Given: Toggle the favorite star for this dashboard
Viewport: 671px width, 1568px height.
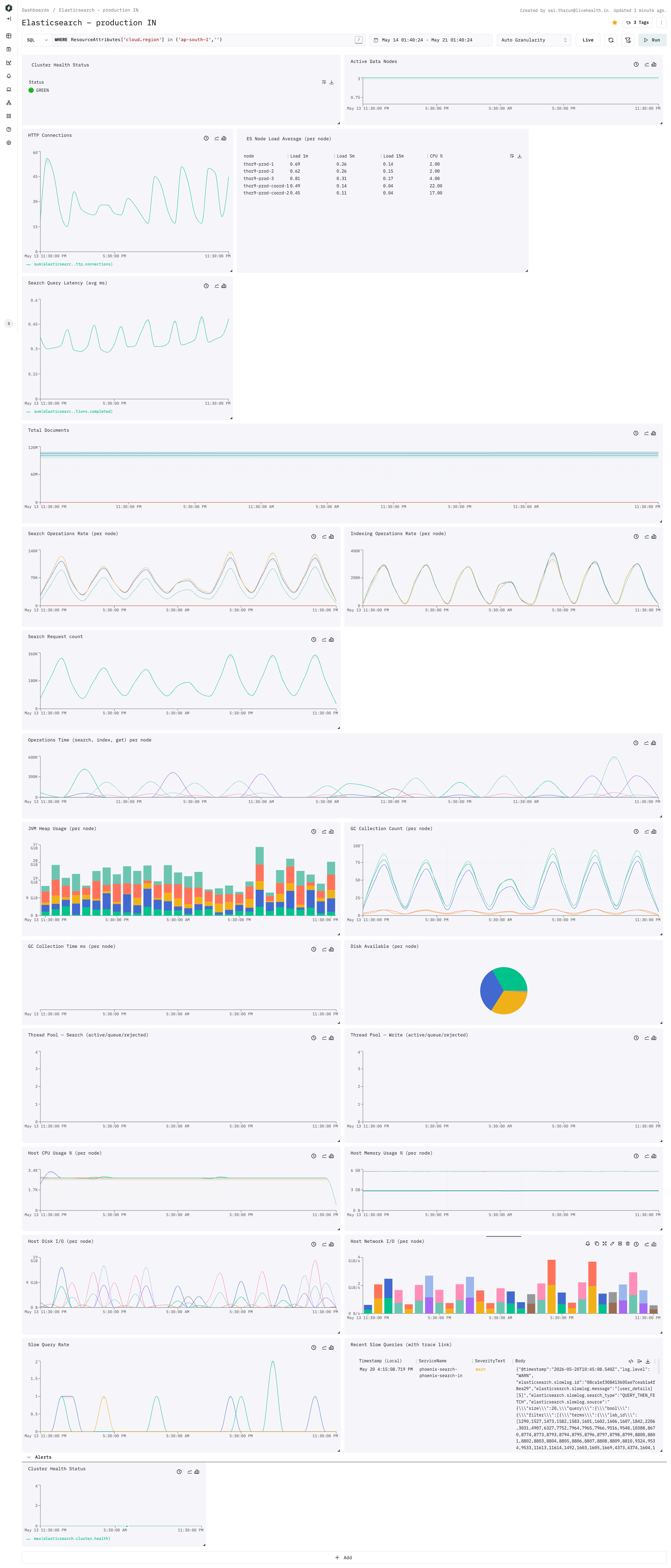Looking at the screenshot, I should (x=614, y=23).
